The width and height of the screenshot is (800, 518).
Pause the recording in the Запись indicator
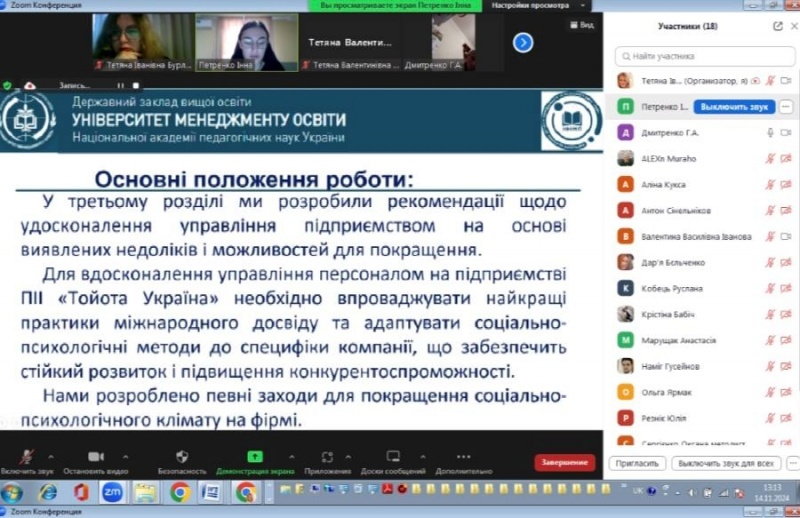120,86
